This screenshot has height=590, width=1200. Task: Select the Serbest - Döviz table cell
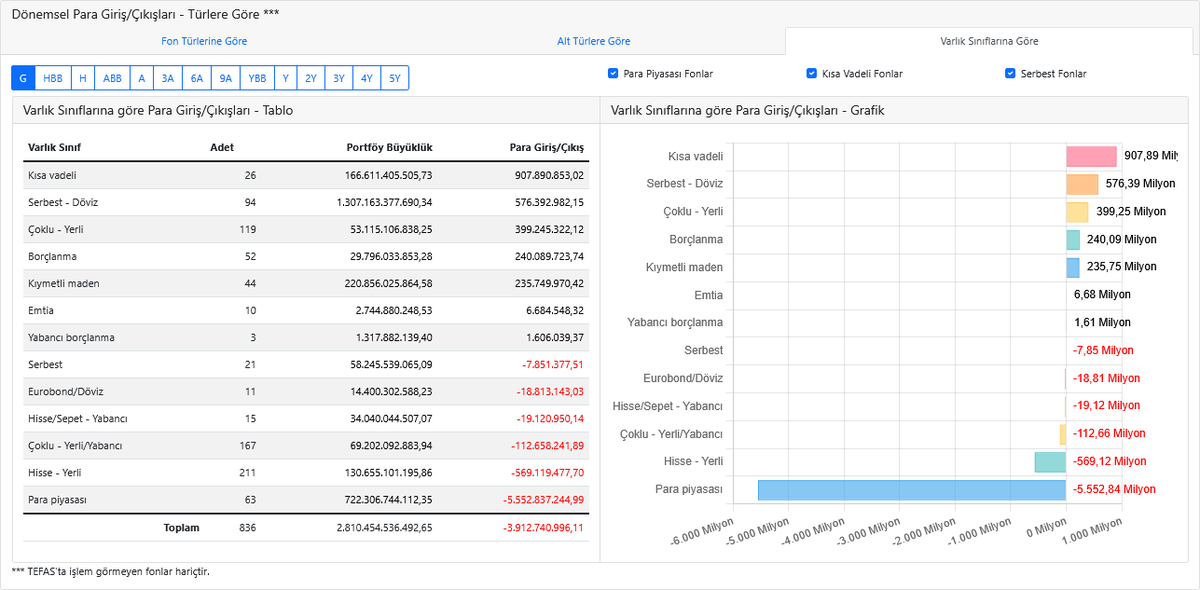coord(63,202)
